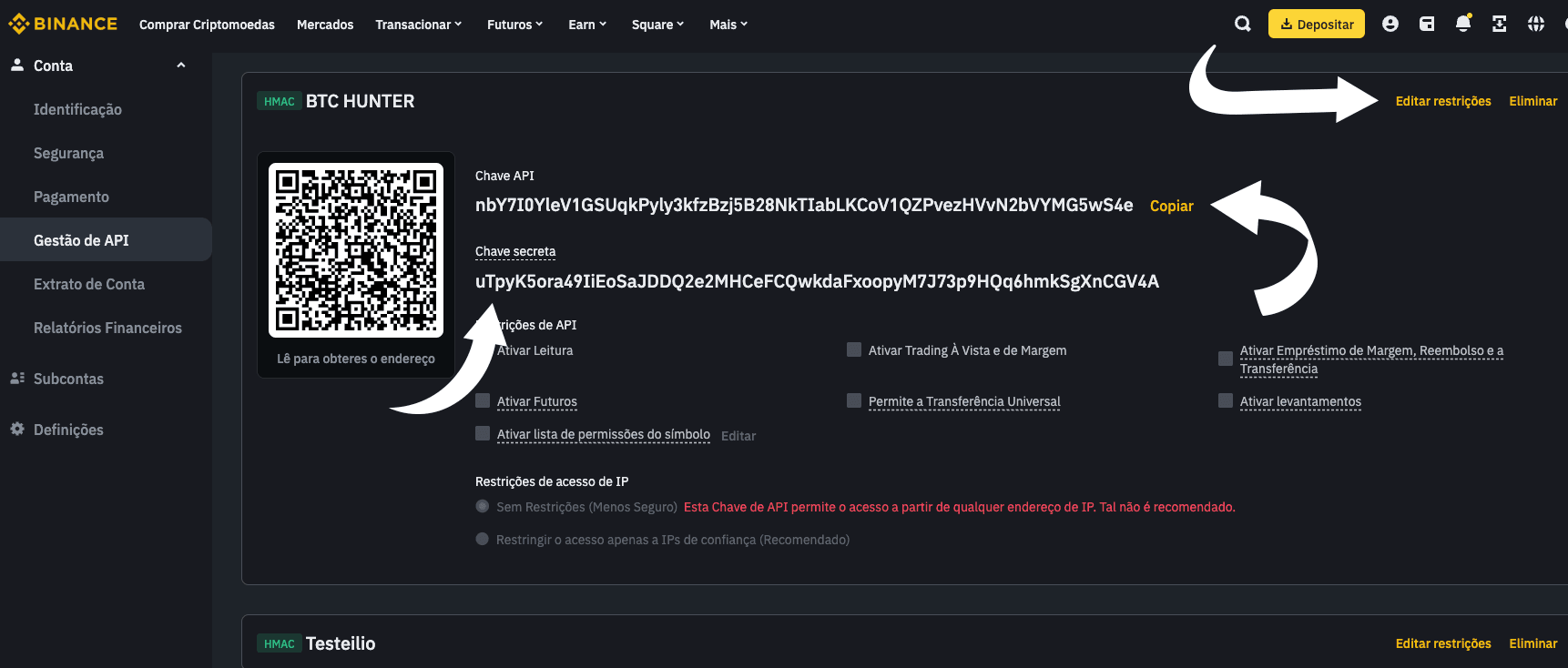Viewport: 1568px width, 668px height.
Task: Click the download app icon
Action: coord(1500,25)
